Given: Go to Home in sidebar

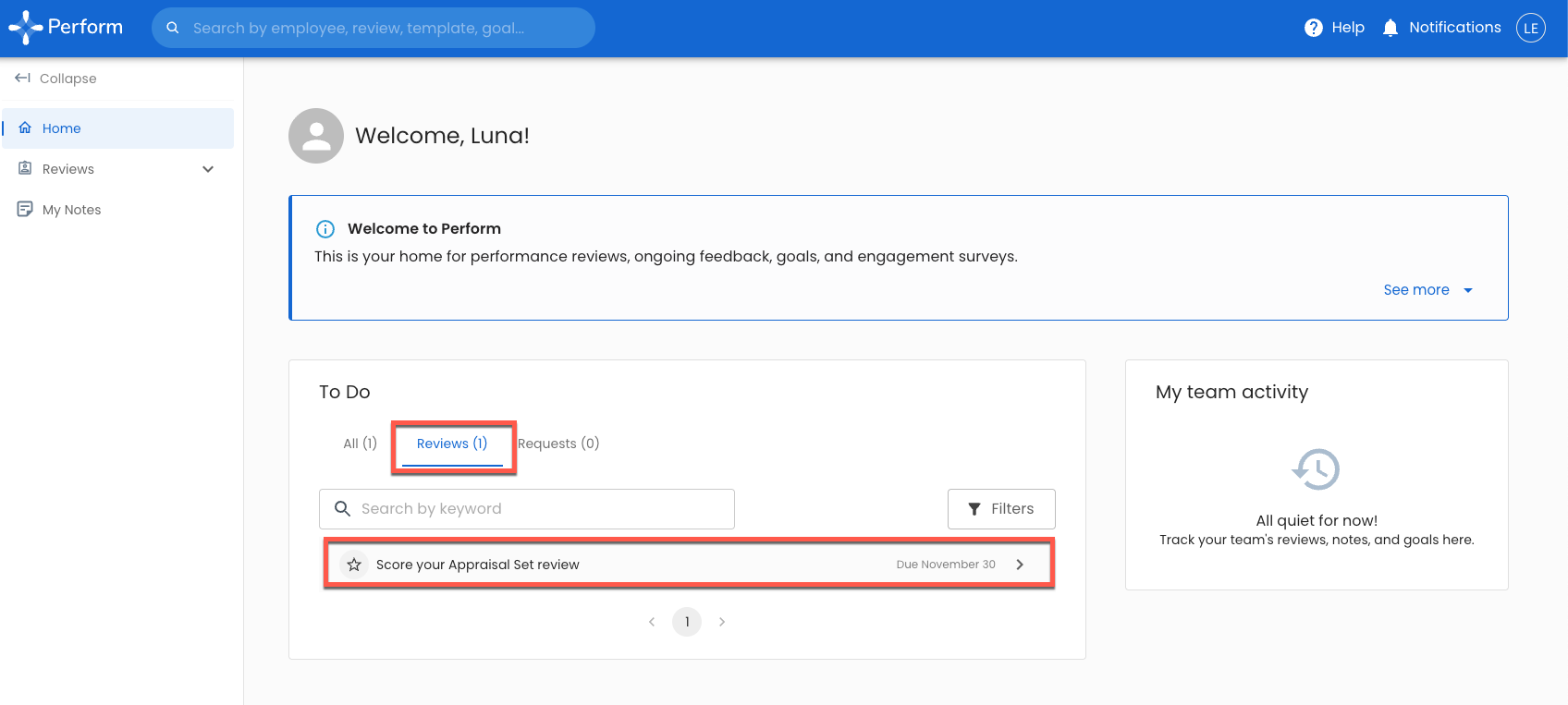Looking at the screenshot, I should point(117,128).
